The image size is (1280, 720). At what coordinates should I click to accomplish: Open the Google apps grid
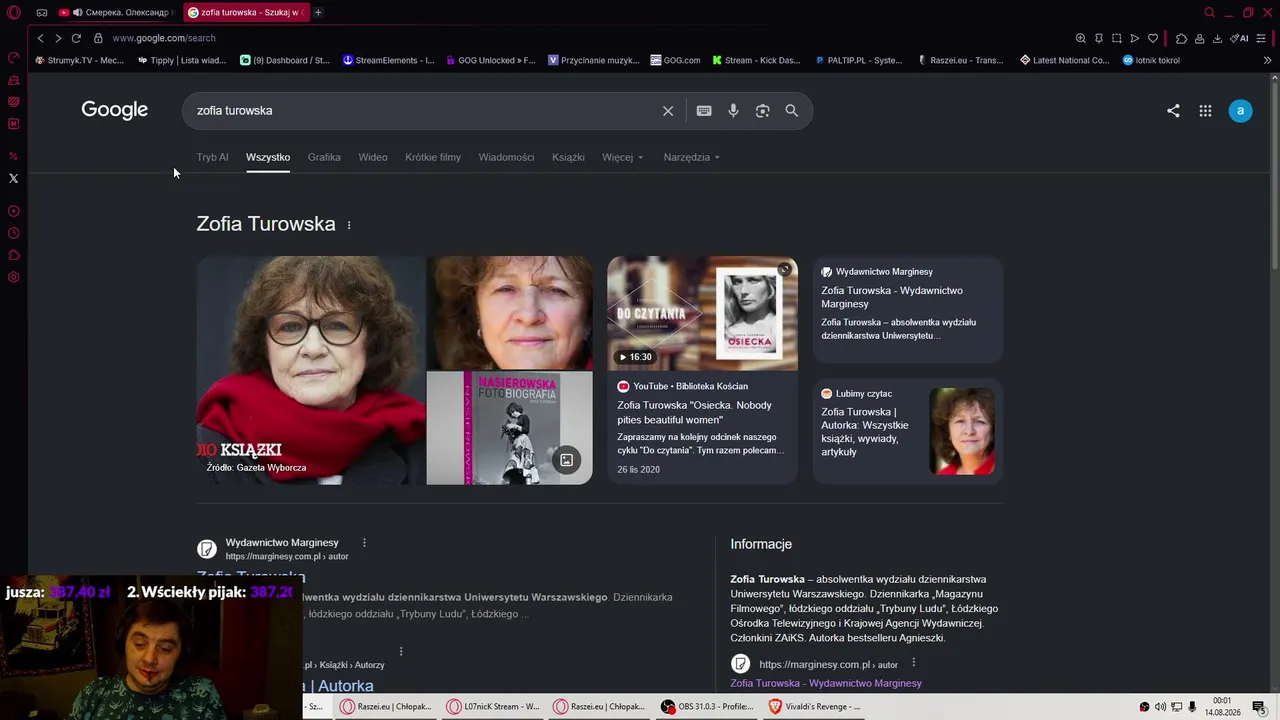1205,111
